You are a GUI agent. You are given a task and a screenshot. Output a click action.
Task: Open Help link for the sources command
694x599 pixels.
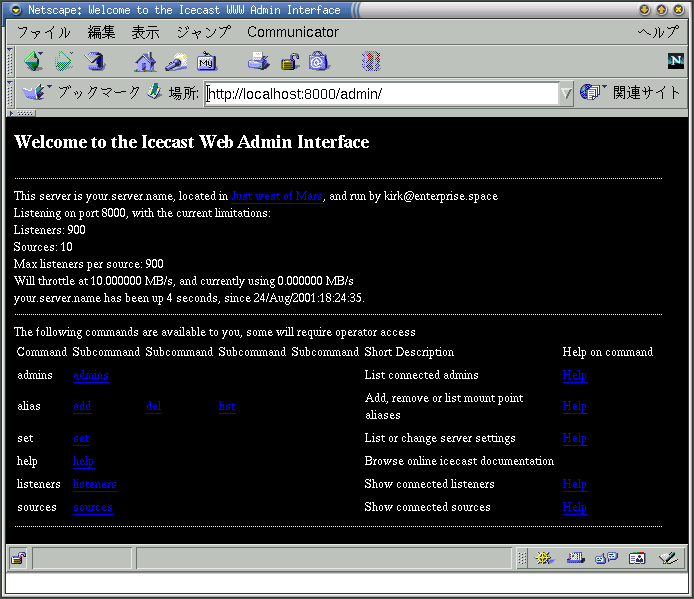tap(574, 507)
